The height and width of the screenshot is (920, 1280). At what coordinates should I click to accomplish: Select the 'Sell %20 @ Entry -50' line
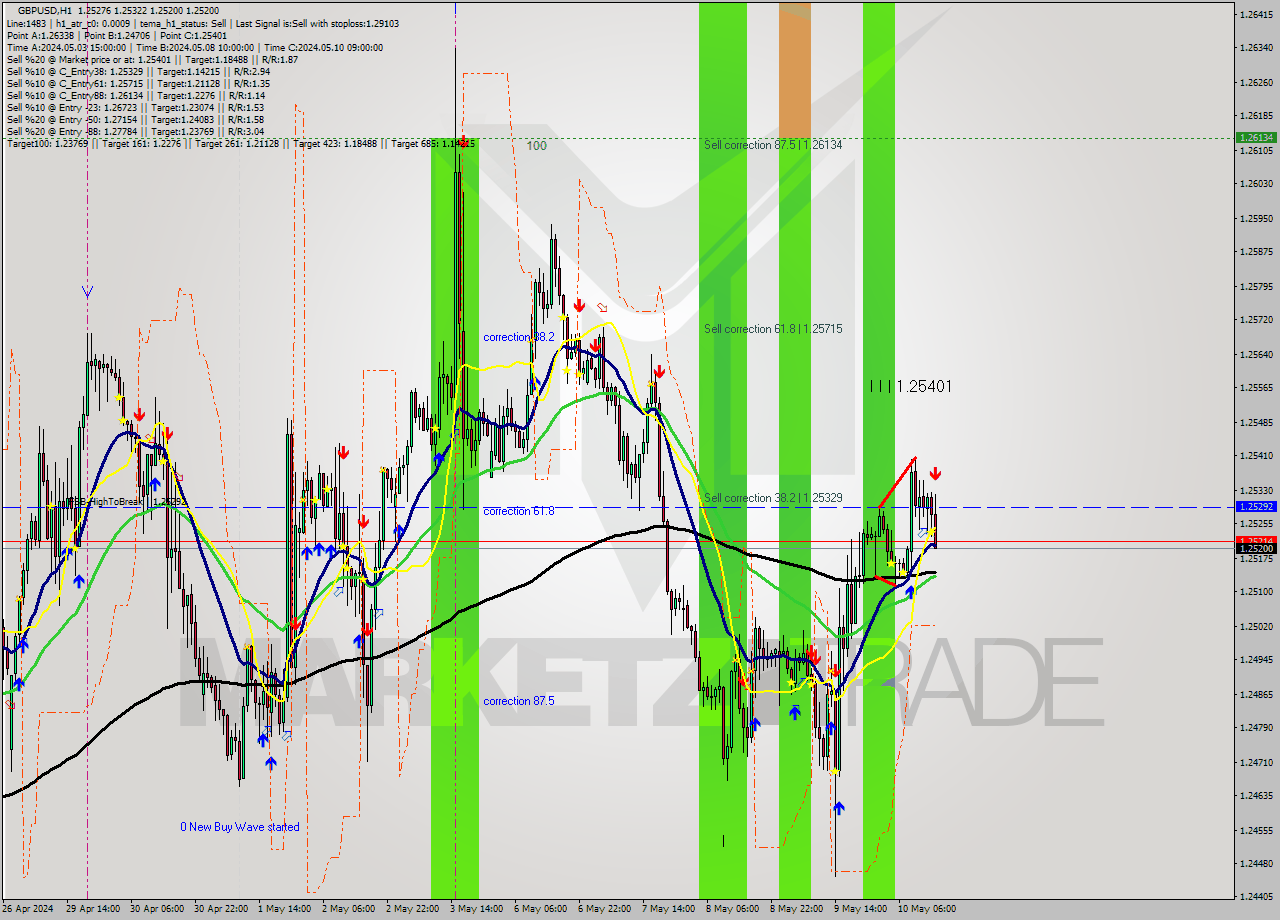[135, 119]
